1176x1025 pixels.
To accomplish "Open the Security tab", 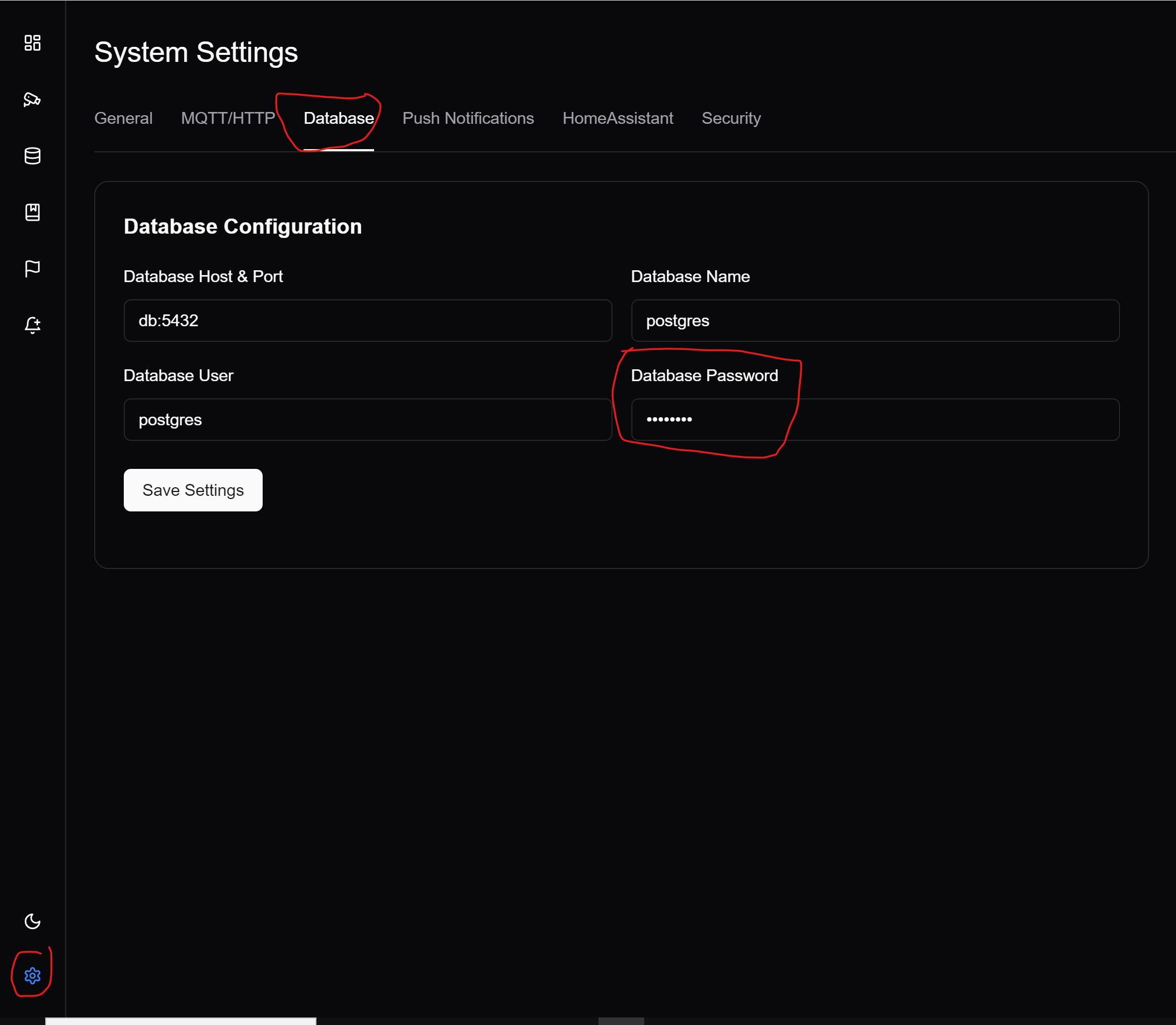I will pos(731,118).
